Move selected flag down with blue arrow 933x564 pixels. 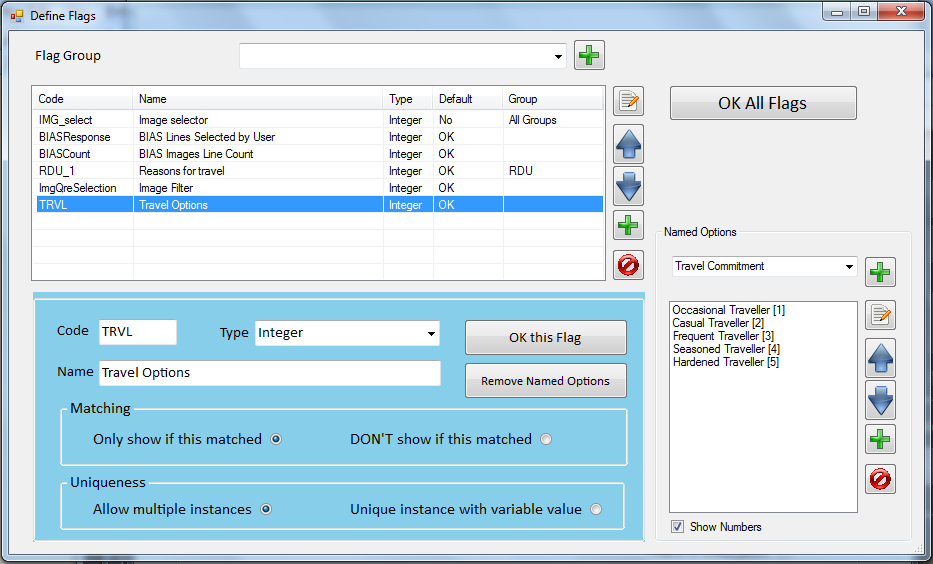[628, 186]
